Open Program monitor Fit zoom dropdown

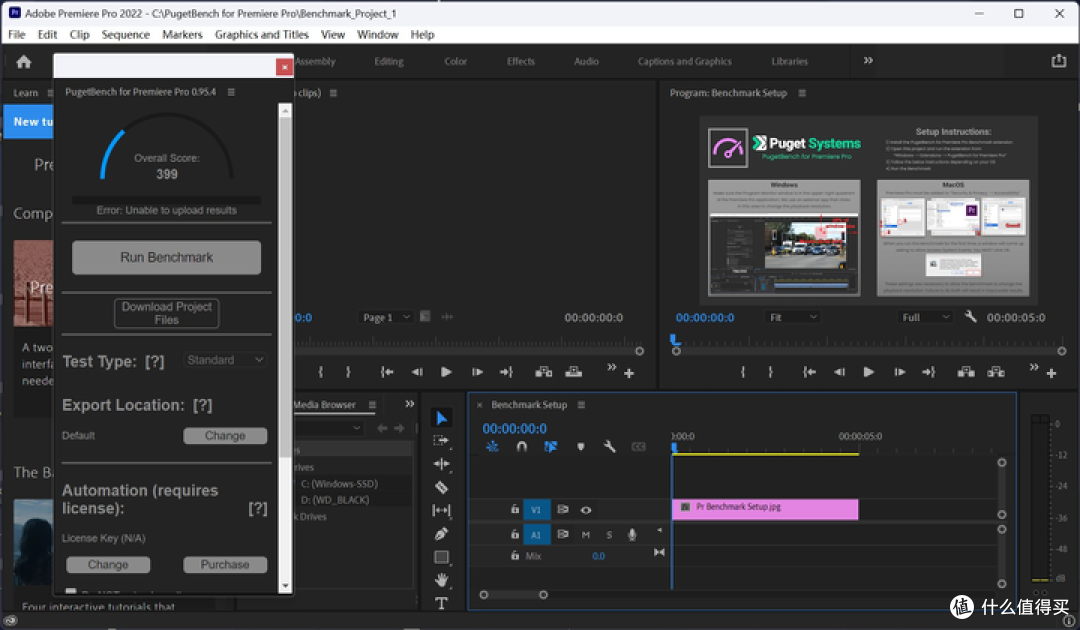pos(792,317)
